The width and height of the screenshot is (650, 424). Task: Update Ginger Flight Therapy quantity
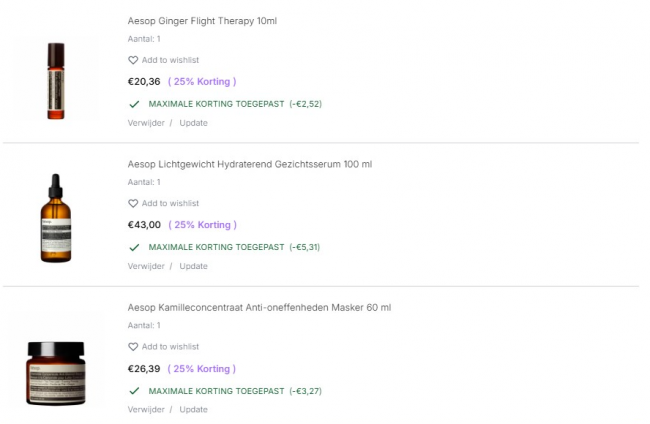click(x=193, y=123)
